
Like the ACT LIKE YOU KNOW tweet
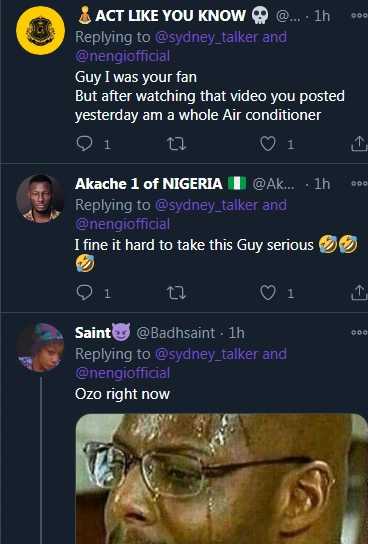268,143
